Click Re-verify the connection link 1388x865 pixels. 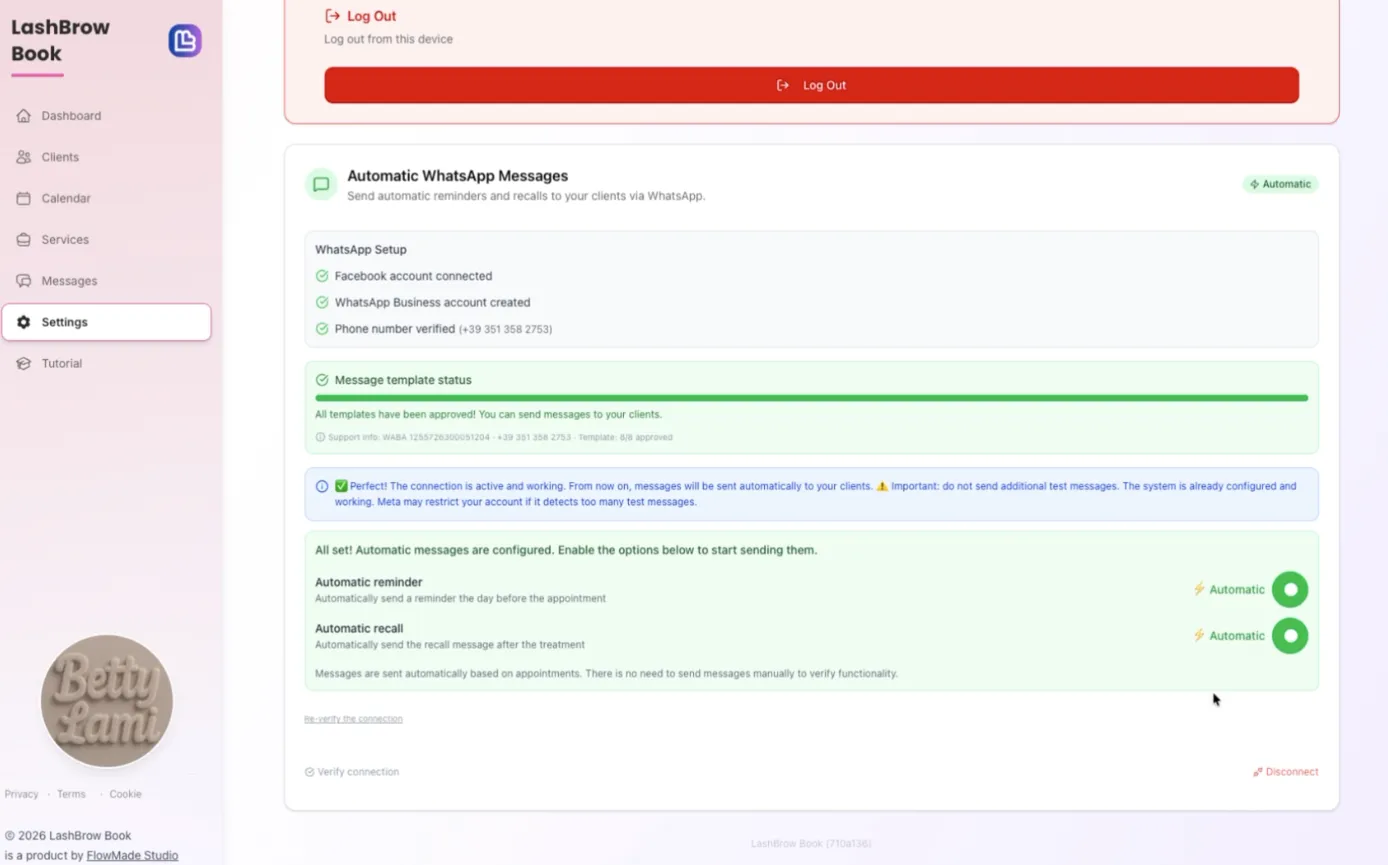[353, 719]
